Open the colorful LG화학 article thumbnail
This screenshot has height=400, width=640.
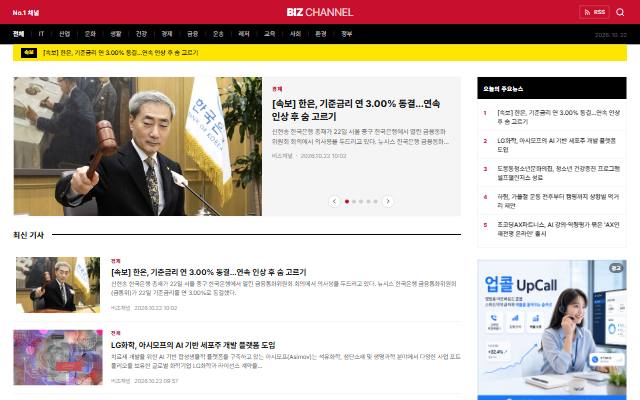point(58,358)
